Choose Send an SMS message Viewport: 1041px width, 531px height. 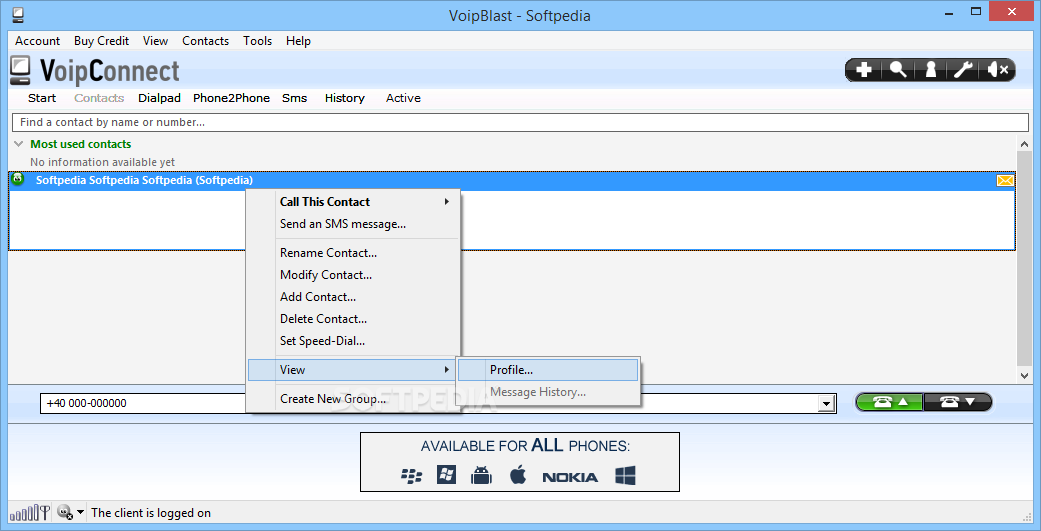tap(353, 224)
